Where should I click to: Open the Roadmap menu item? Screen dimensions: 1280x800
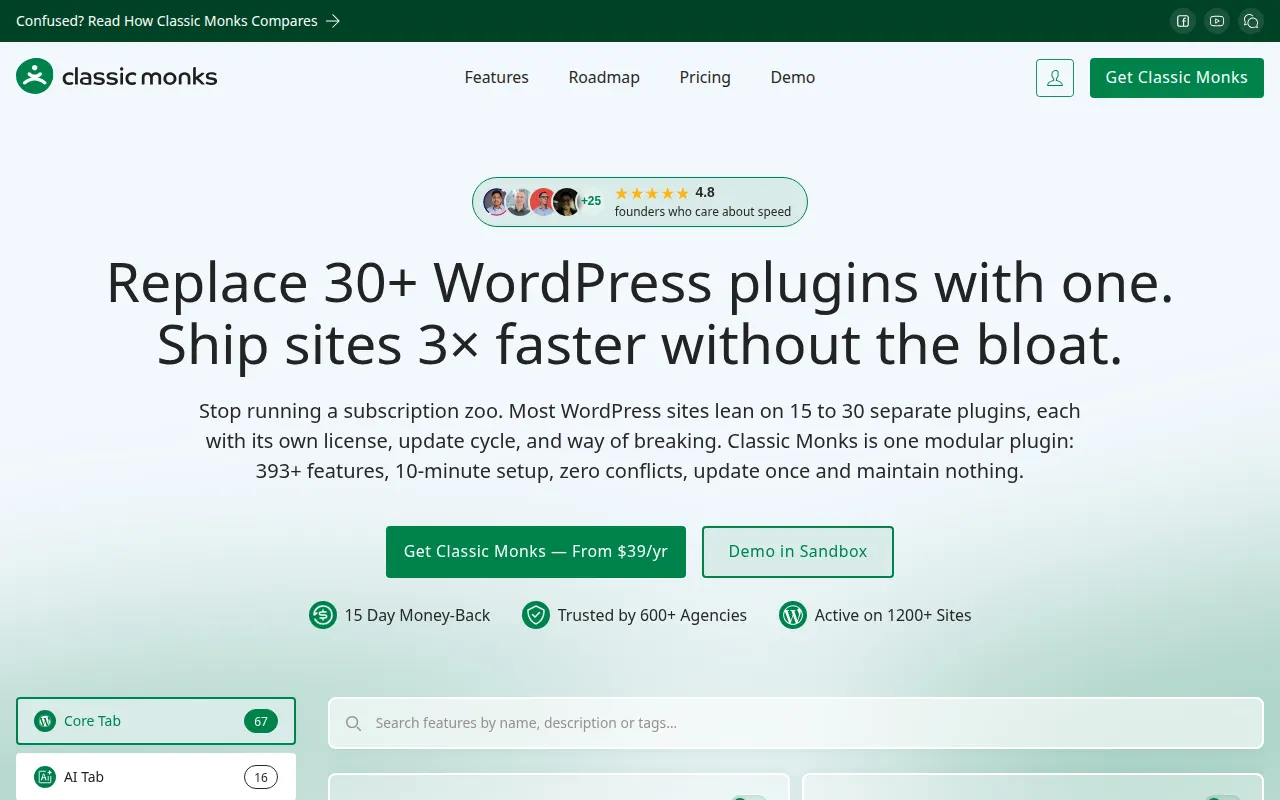click(x=604, y=77)
